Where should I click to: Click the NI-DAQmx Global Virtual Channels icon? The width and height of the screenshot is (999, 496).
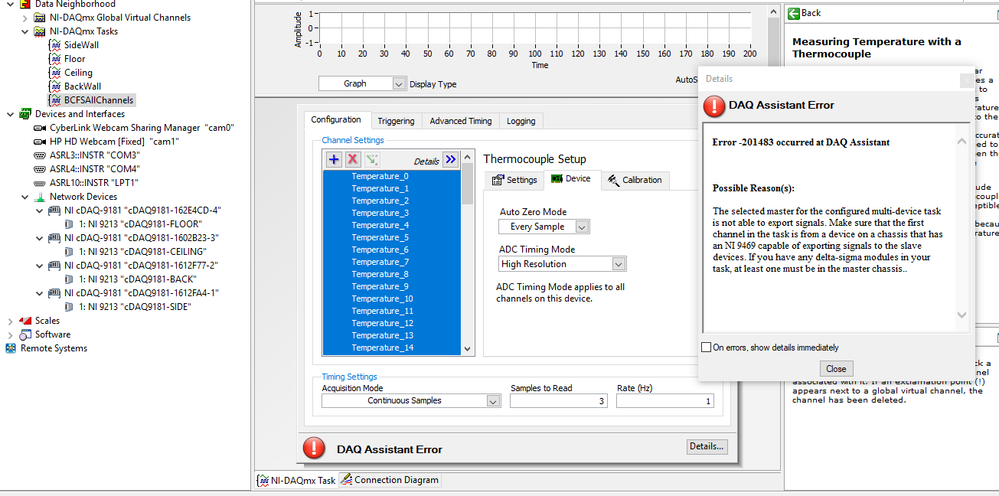40,18
